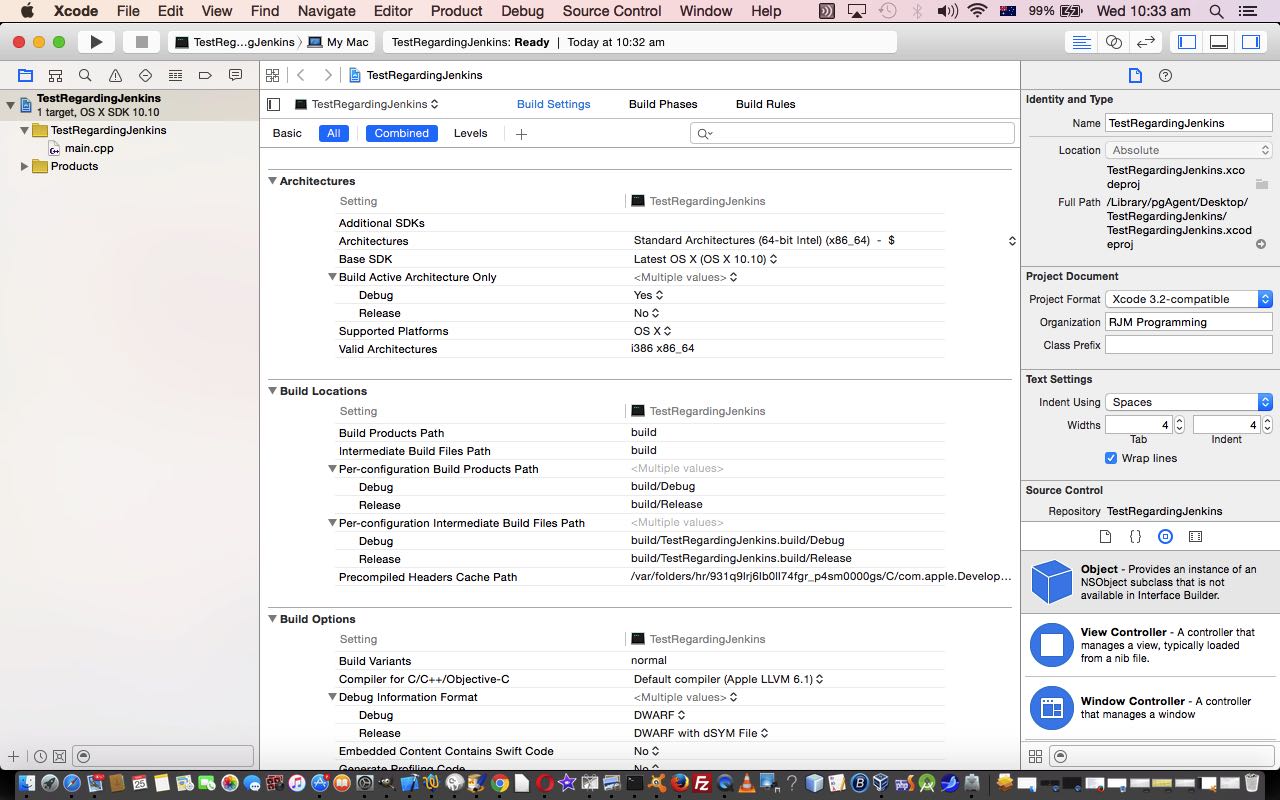Open the Issue navigator warning icon

pos(115,75)
